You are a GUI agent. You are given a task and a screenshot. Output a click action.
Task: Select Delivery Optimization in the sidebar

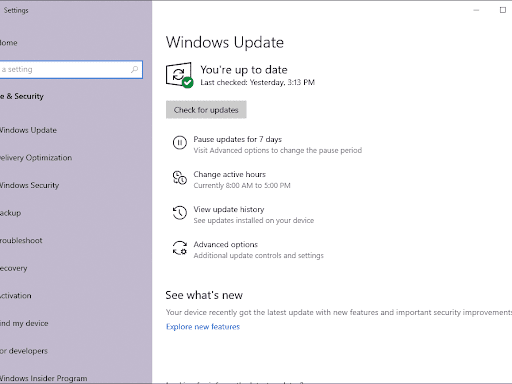pyautogui.click(x=36, y=158)
